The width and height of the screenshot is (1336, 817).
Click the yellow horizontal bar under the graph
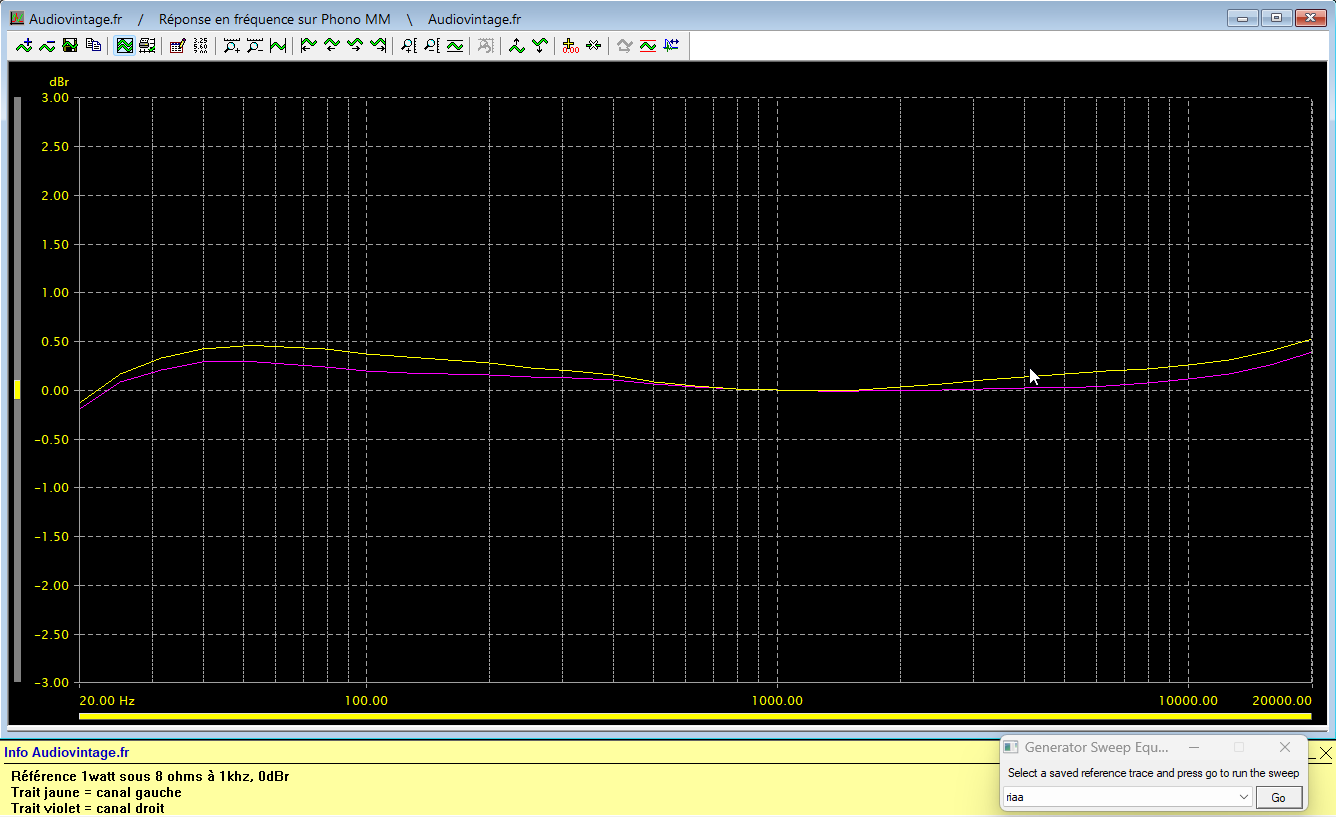pyautogui.click(x=694, y=716)
